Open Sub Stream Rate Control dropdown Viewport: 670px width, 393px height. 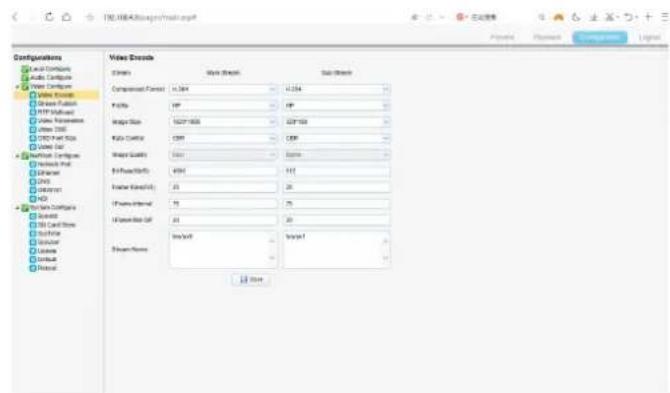coord(336,138)
